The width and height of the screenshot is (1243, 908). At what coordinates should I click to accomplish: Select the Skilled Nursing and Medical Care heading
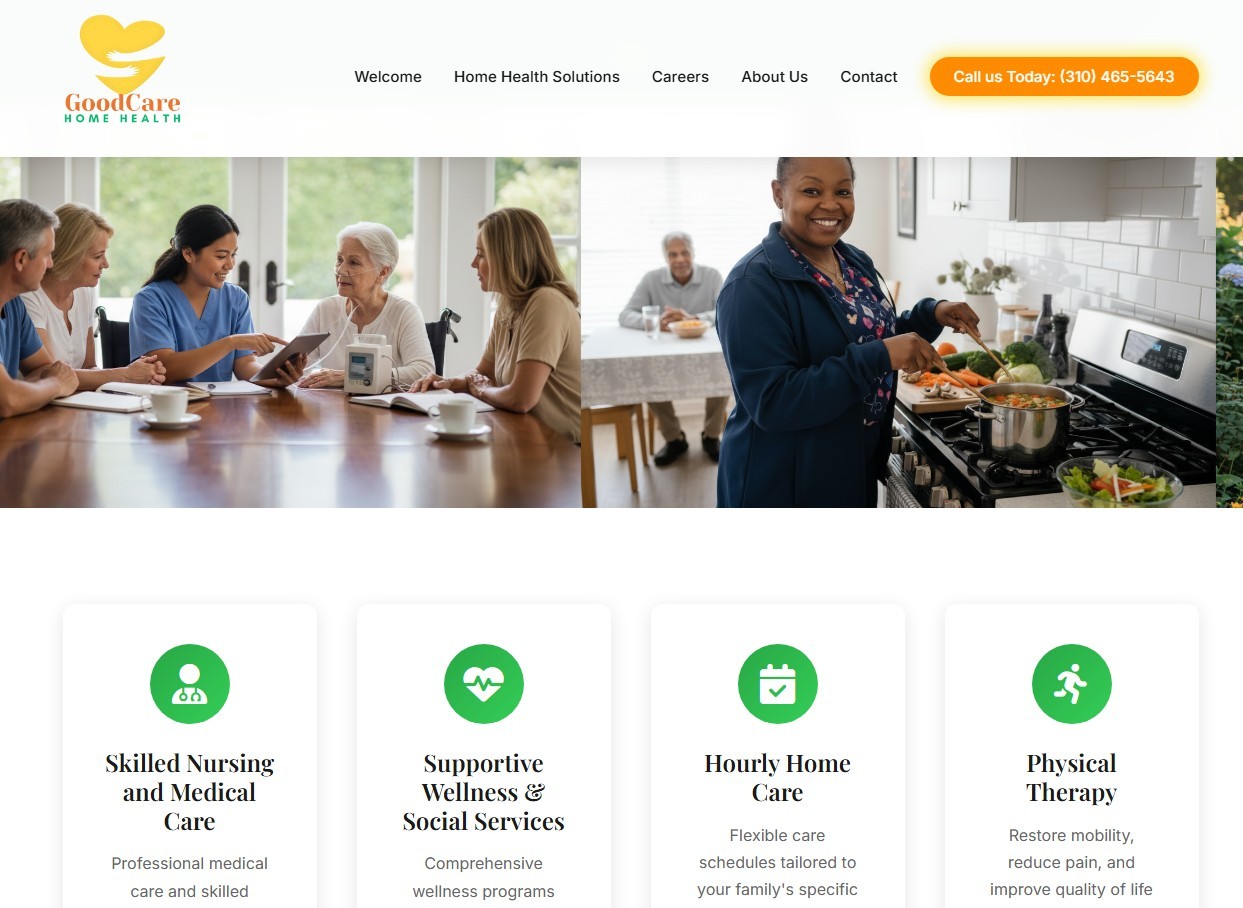pos(190,792)
